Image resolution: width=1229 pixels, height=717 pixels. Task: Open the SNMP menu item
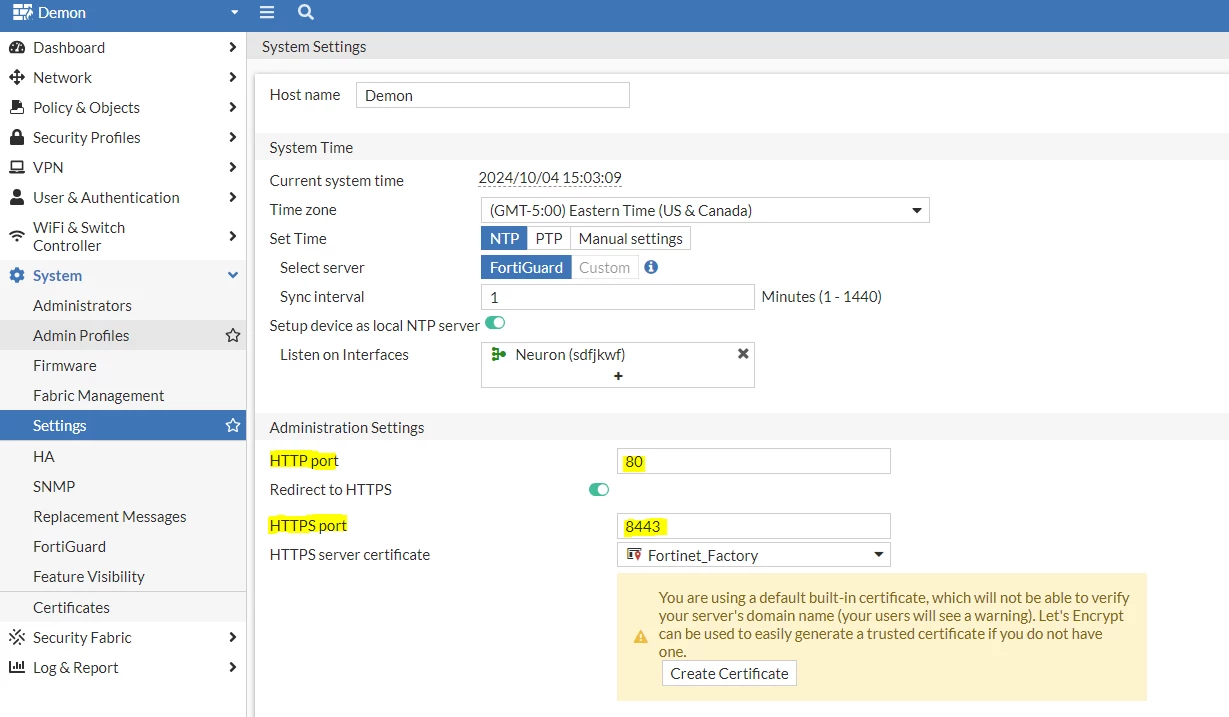pos(123,486)
